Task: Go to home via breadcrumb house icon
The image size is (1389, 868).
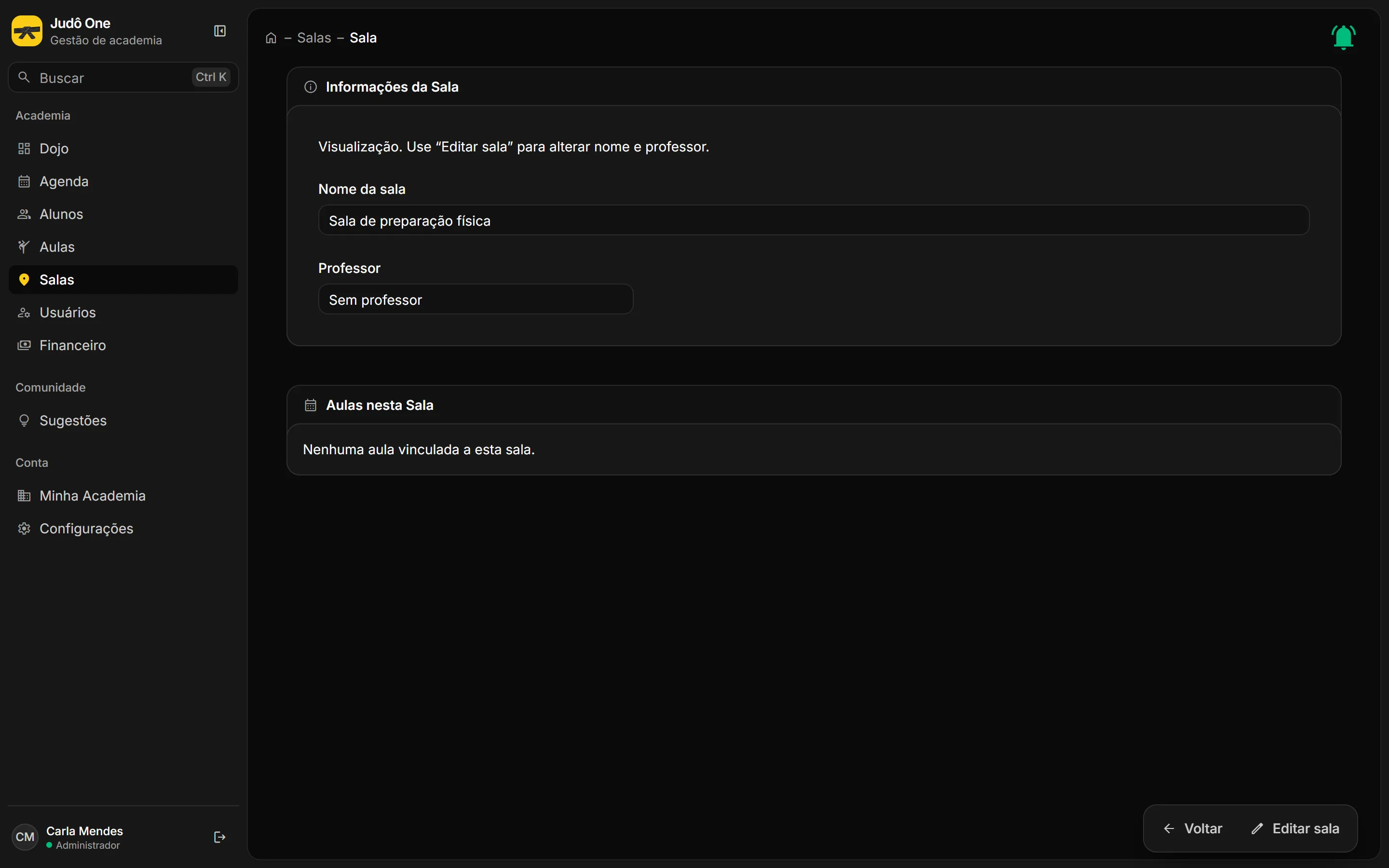Action: 271,38
